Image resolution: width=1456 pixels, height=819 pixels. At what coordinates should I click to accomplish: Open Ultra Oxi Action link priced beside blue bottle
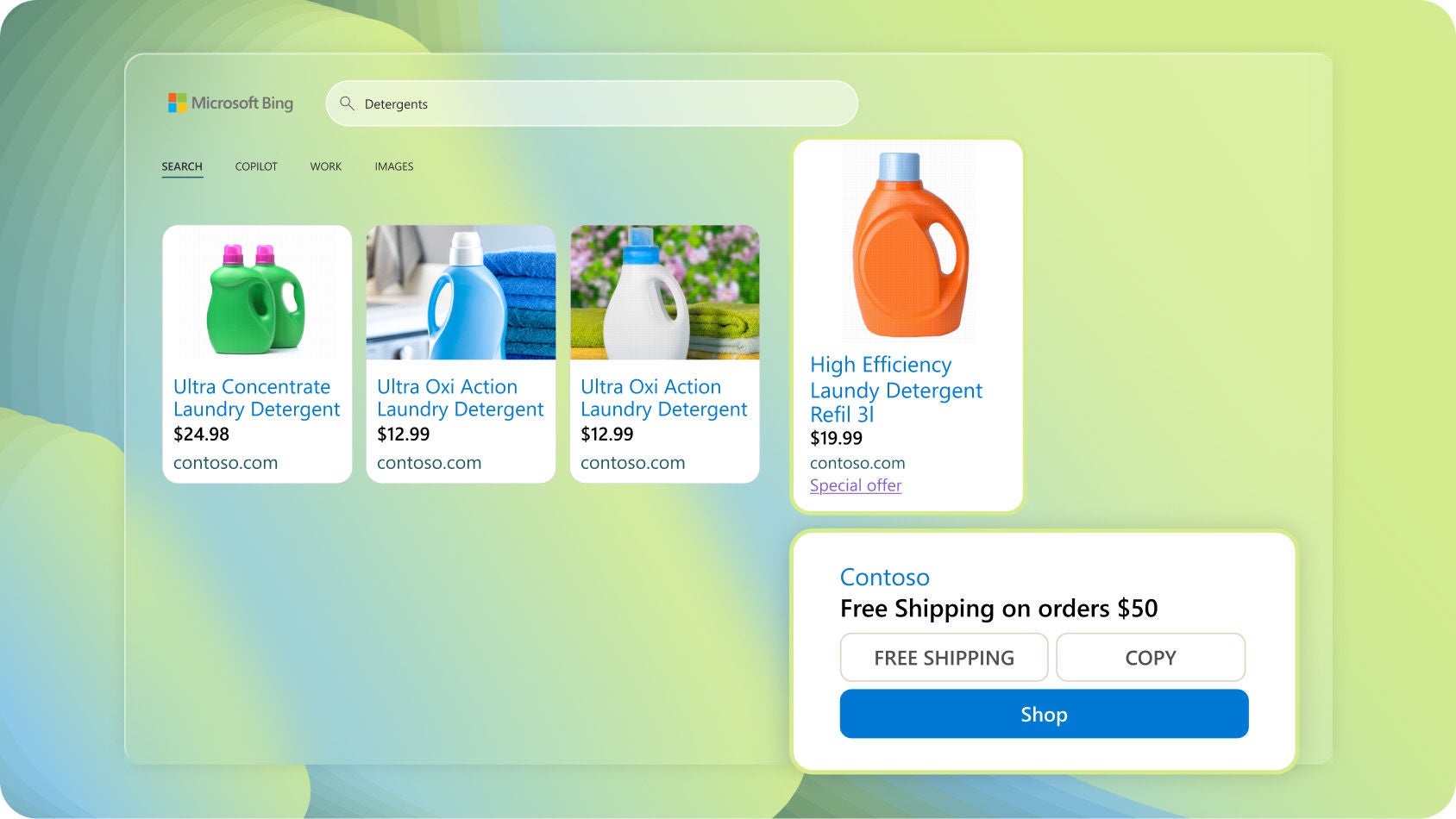pyautogui.click(x=461, y=397)
